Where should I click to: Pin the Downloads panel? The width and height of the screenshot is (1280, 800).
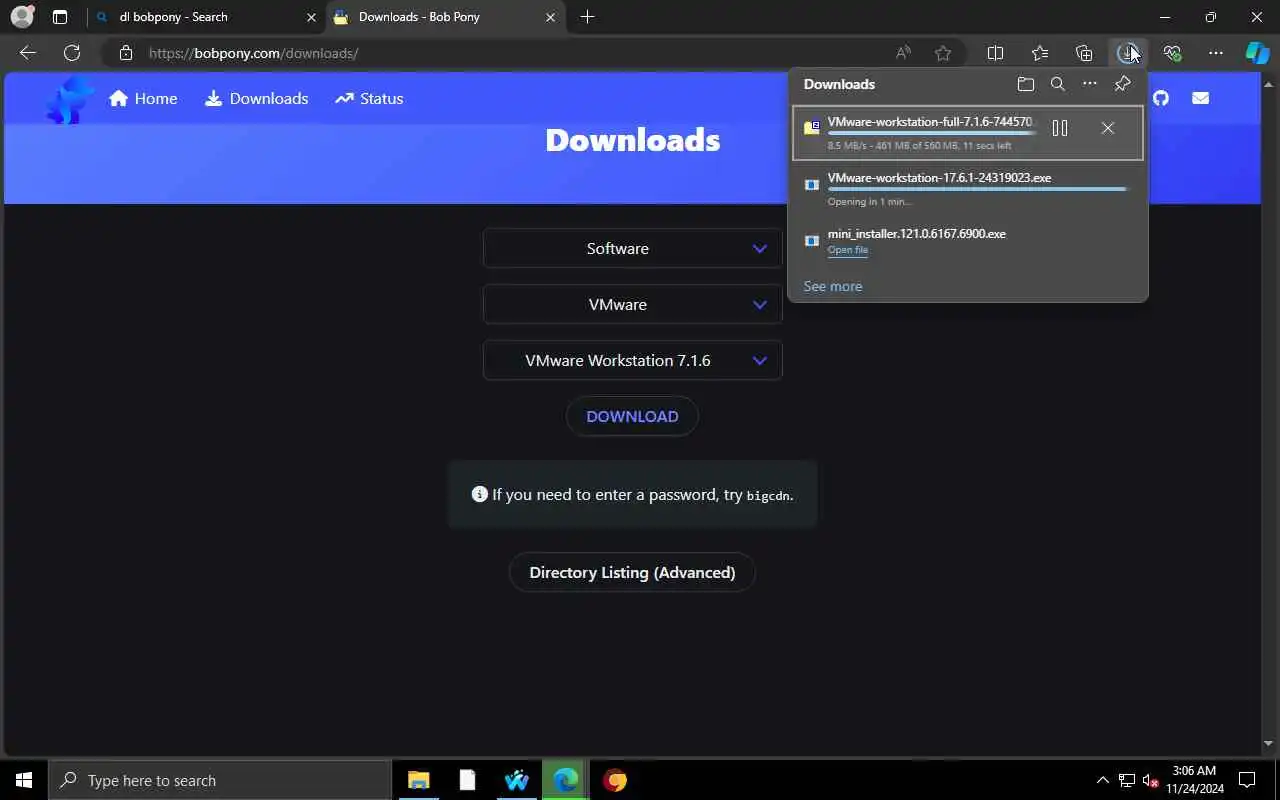pyautogui.click(x=1123, y=84)
